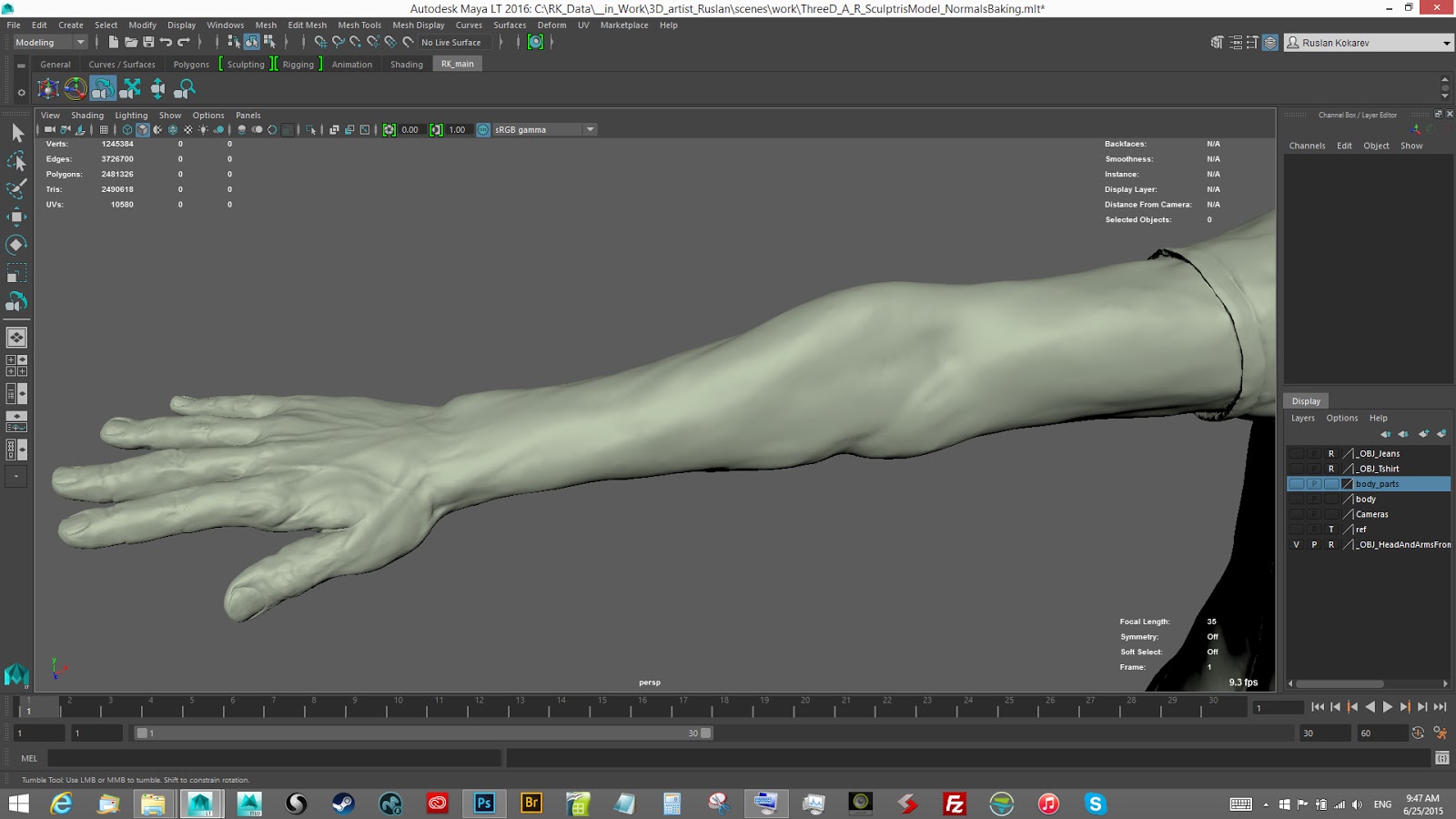Select the Lasso tool in the toolbox
The image size is (1456, 819).
[16, 161]
